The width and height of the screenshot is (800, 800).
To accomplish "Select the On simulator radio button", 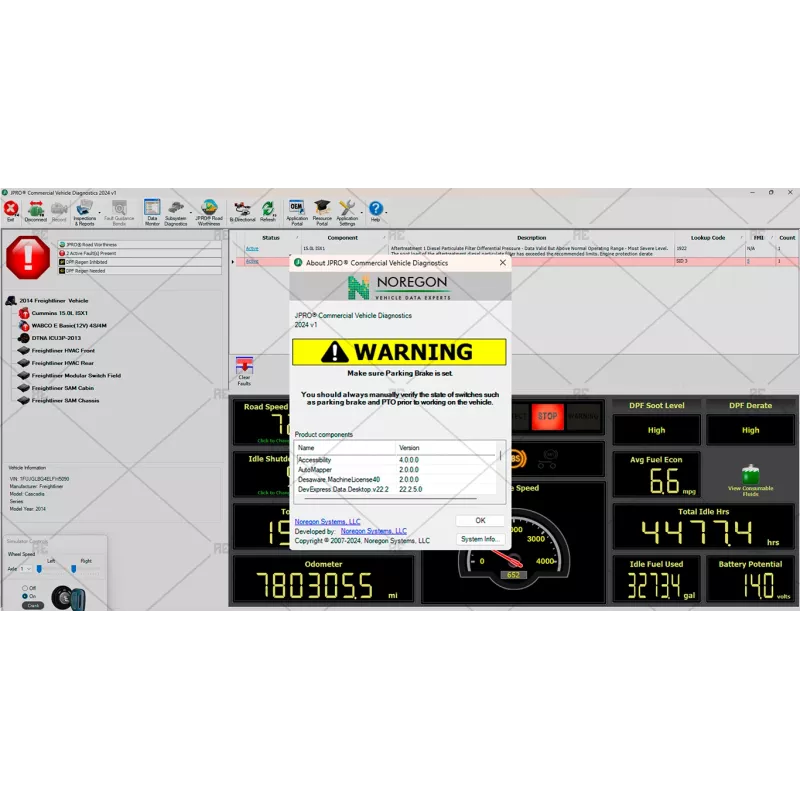I will click(x=25, y=596).
